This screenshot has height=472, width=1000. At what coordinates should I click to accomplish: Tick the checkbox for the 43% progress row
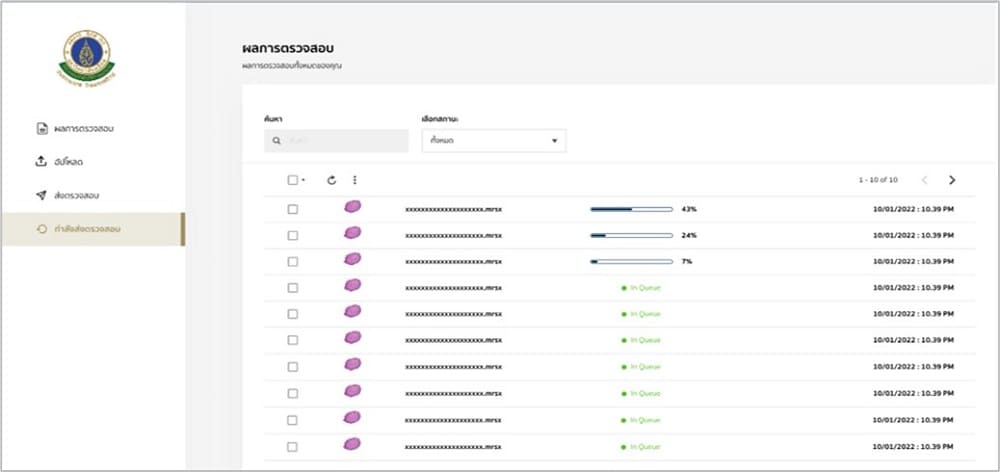coord(292,209)
